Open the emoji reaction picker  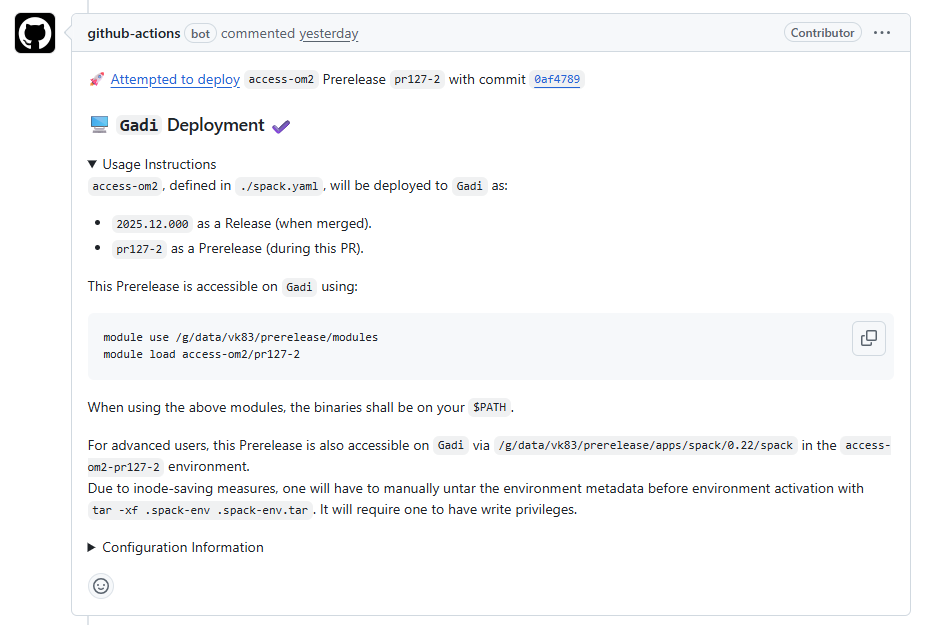click(100, 586)
